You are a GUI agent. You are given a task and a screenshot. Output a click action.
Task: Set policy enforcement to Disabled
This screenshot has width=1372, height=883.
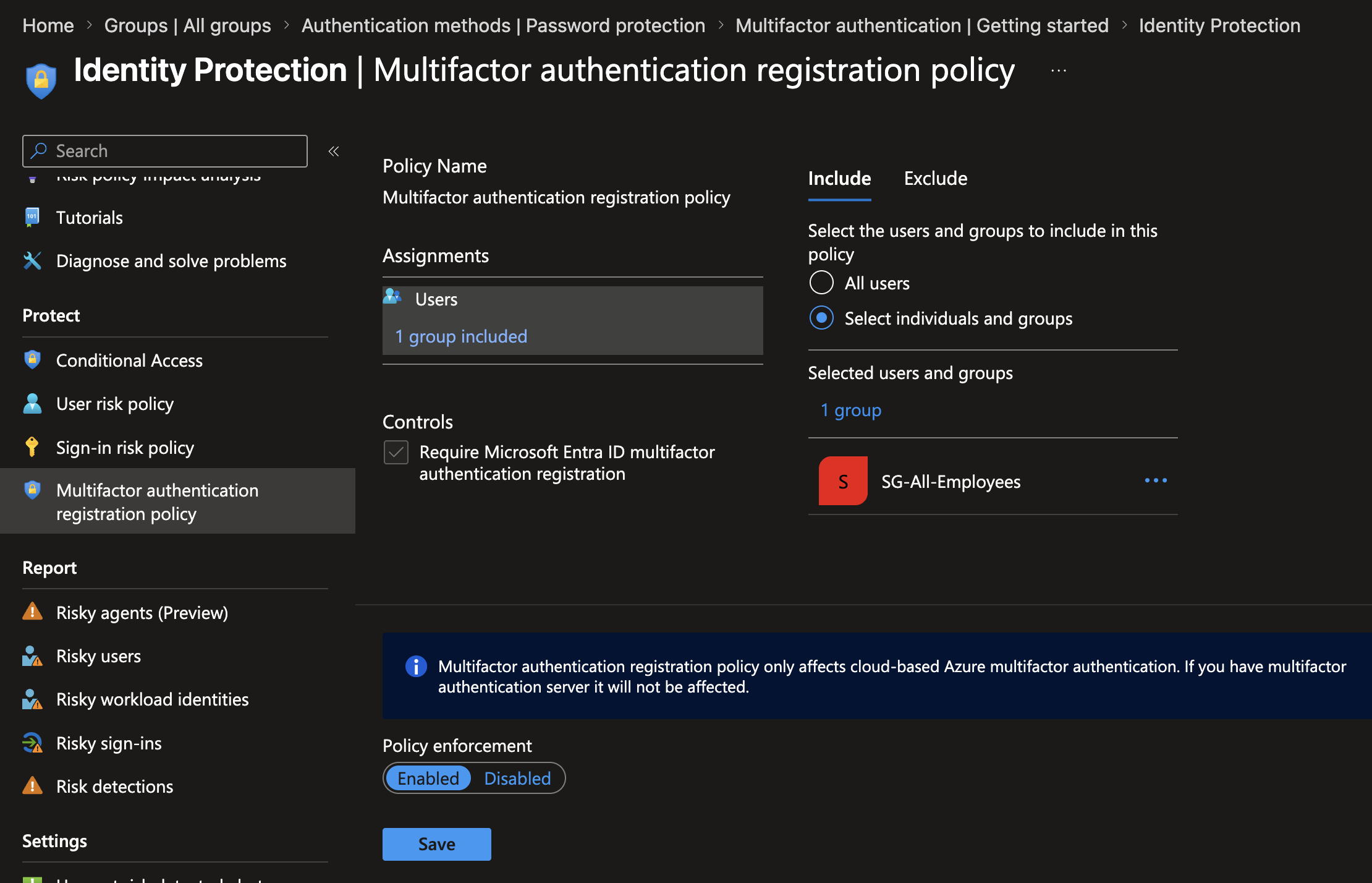(x=517, y=778)
